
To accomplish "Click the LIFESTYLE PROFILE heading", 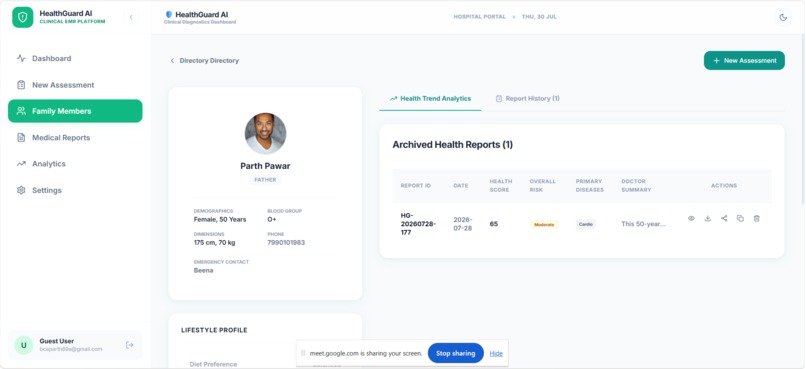I will (x=214, y=330).
